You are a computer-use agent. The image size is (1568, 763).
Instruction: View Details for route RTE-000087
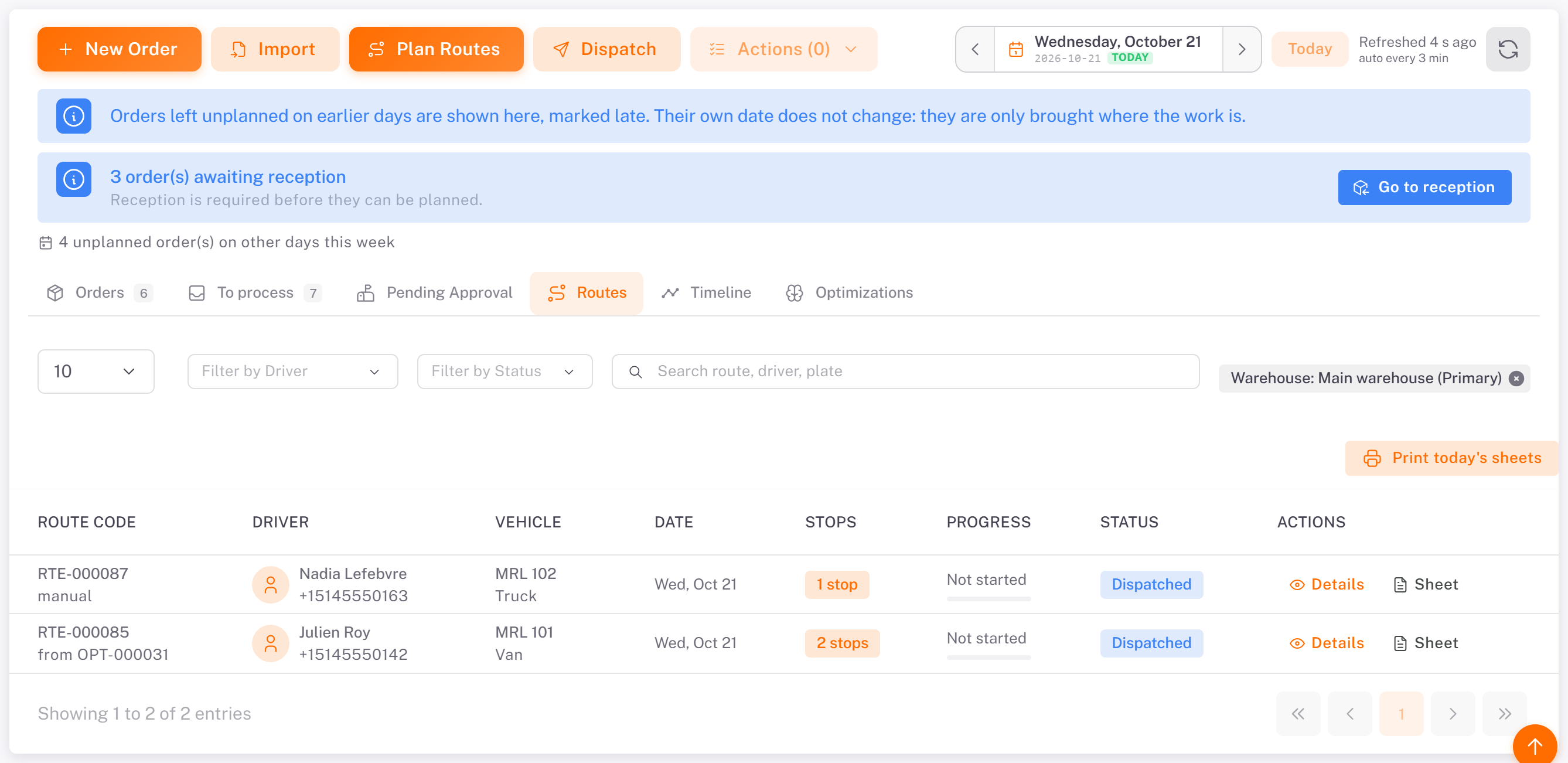[x=1327, y=585]
